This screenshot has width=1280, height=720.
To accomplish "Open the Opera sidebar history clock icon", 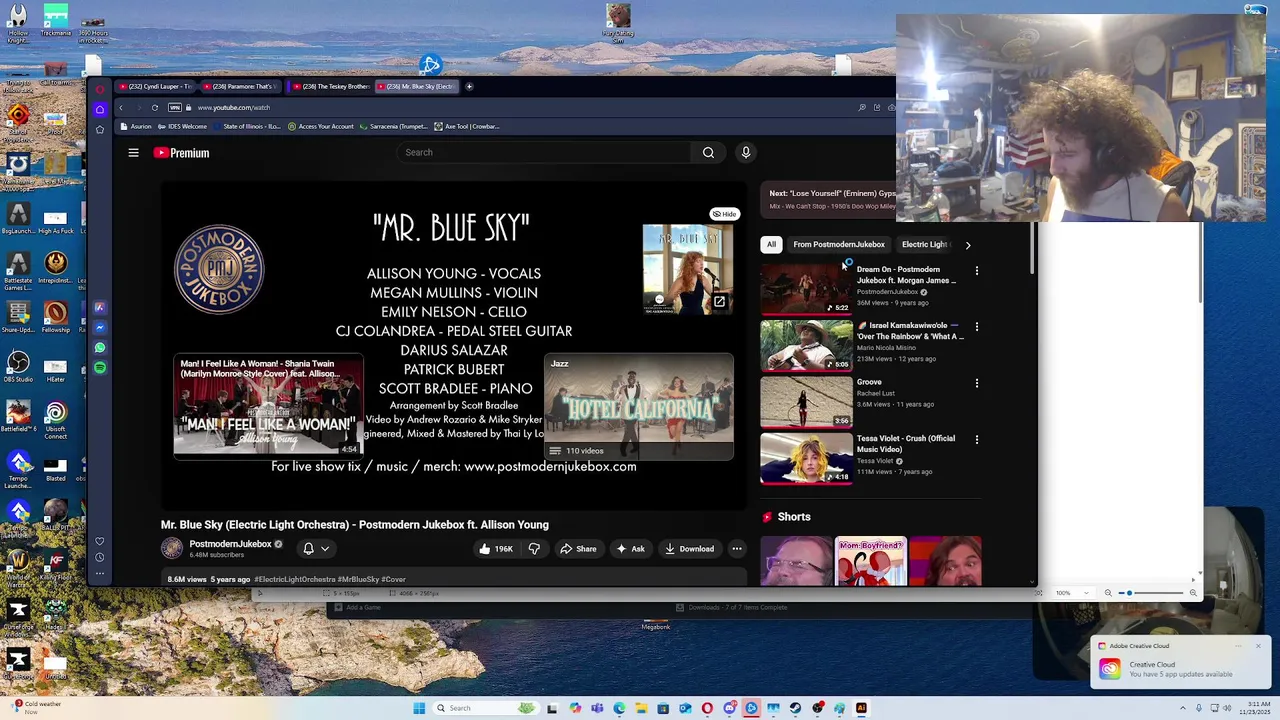I will [x=100, y=557].
